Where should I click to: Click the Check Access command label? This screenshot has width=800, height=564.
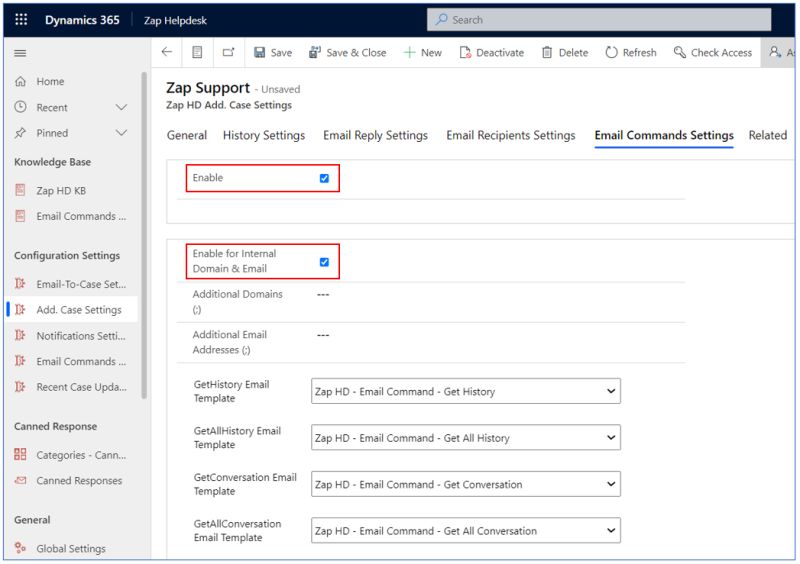[x=721, y=53]
